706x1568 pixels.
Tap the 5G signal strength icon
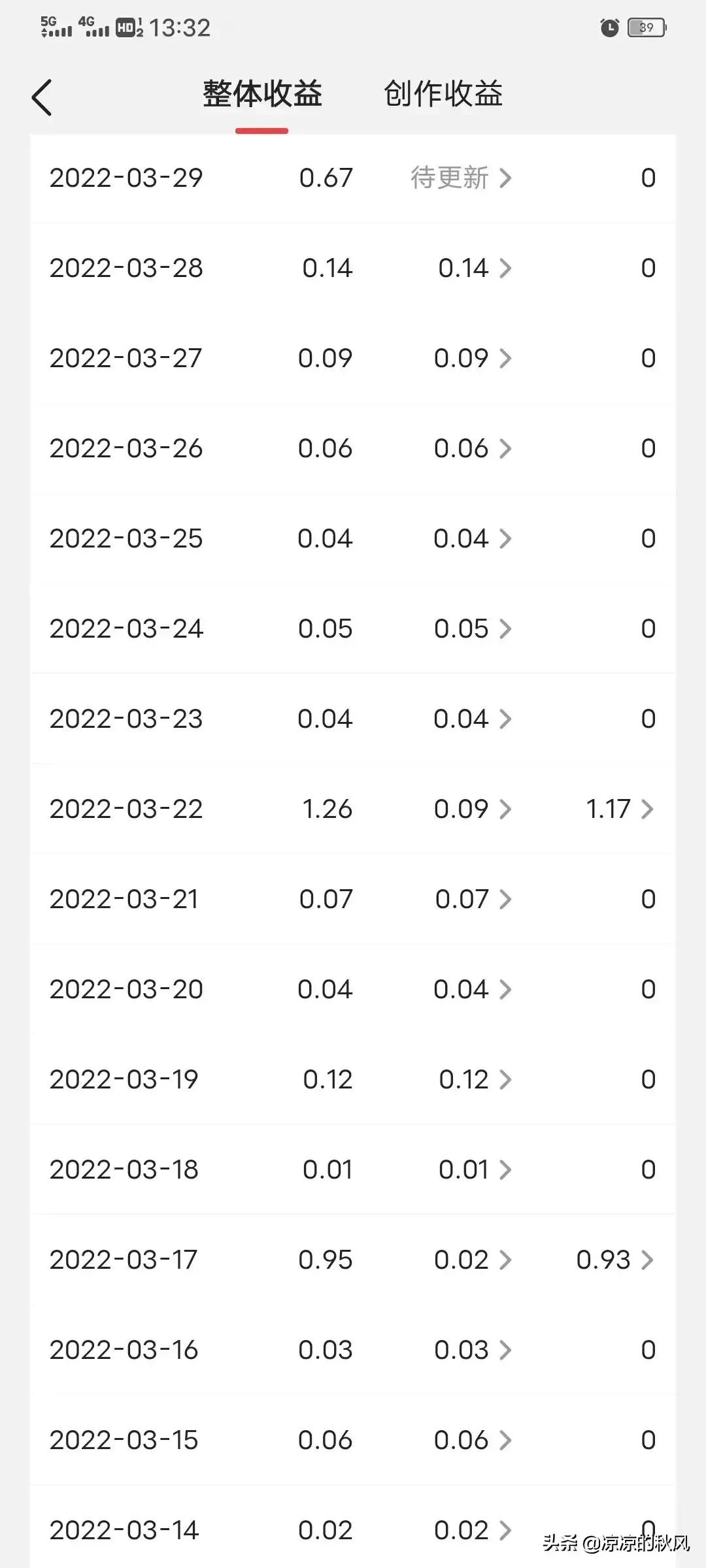(x=56, y=27)
